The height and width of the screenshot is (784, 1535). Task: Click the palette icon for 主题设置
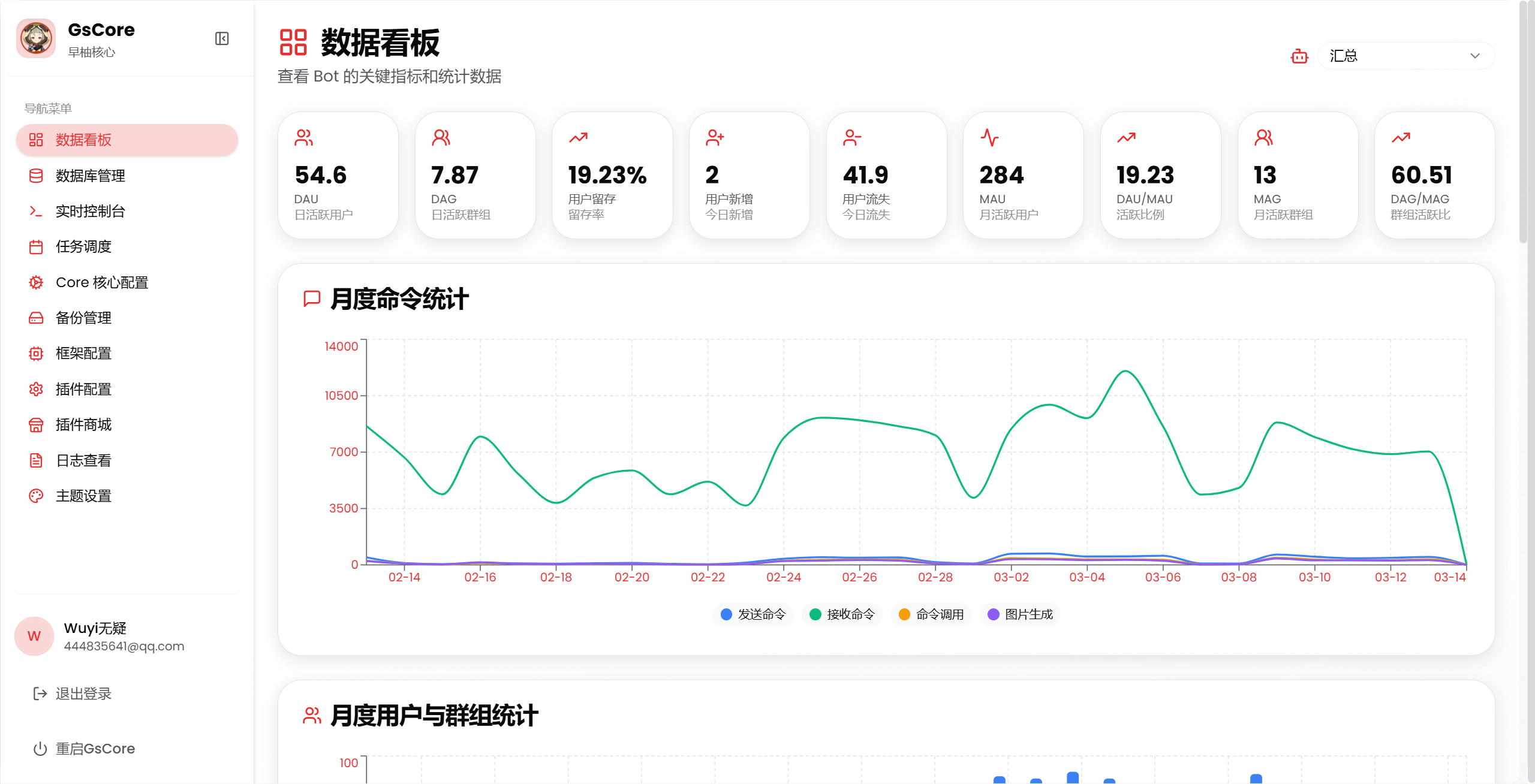click(x=36, y=496)
